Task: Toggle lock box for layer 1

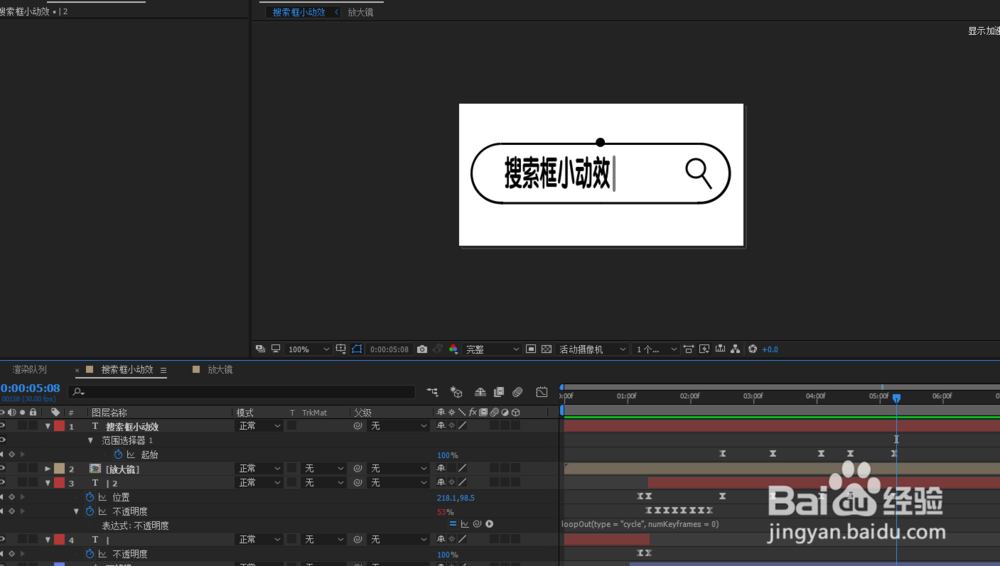Action: [x=33, y=426]
